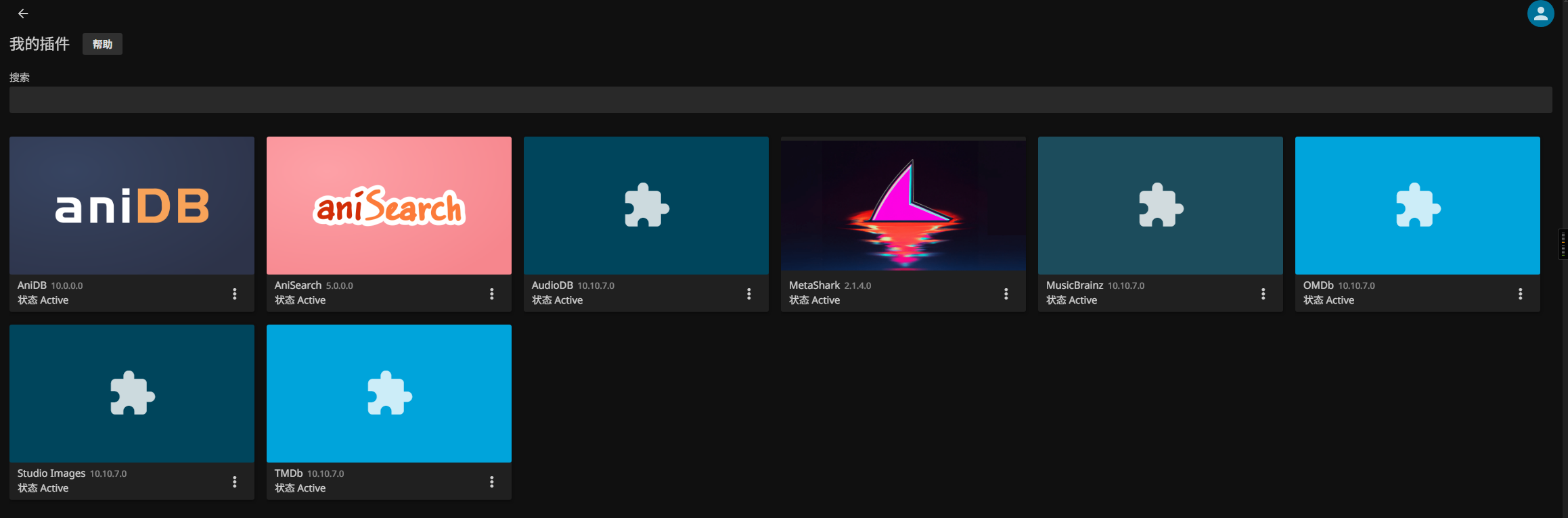Open the MetaShark shark image card

click(903, 206)
